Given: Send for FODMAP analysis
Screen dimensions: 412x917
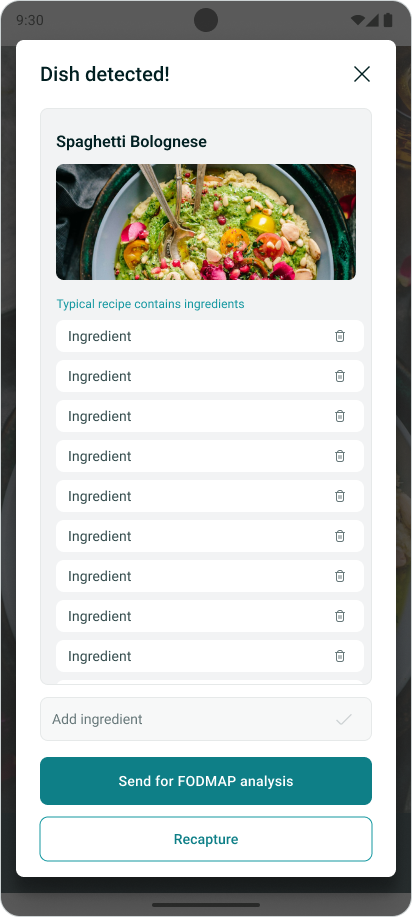Looking at the screenshot, I should pyautogui.click(x=206, y=781).
